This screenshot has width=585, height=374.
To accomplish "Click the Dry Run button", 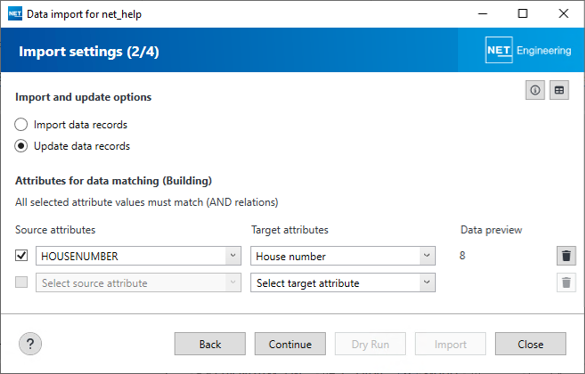I will [370, 344].
